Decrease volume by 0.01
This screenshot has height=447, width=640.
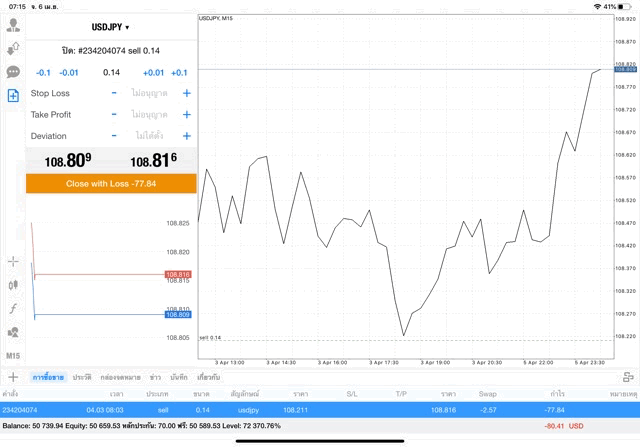(x=69, y=73)
